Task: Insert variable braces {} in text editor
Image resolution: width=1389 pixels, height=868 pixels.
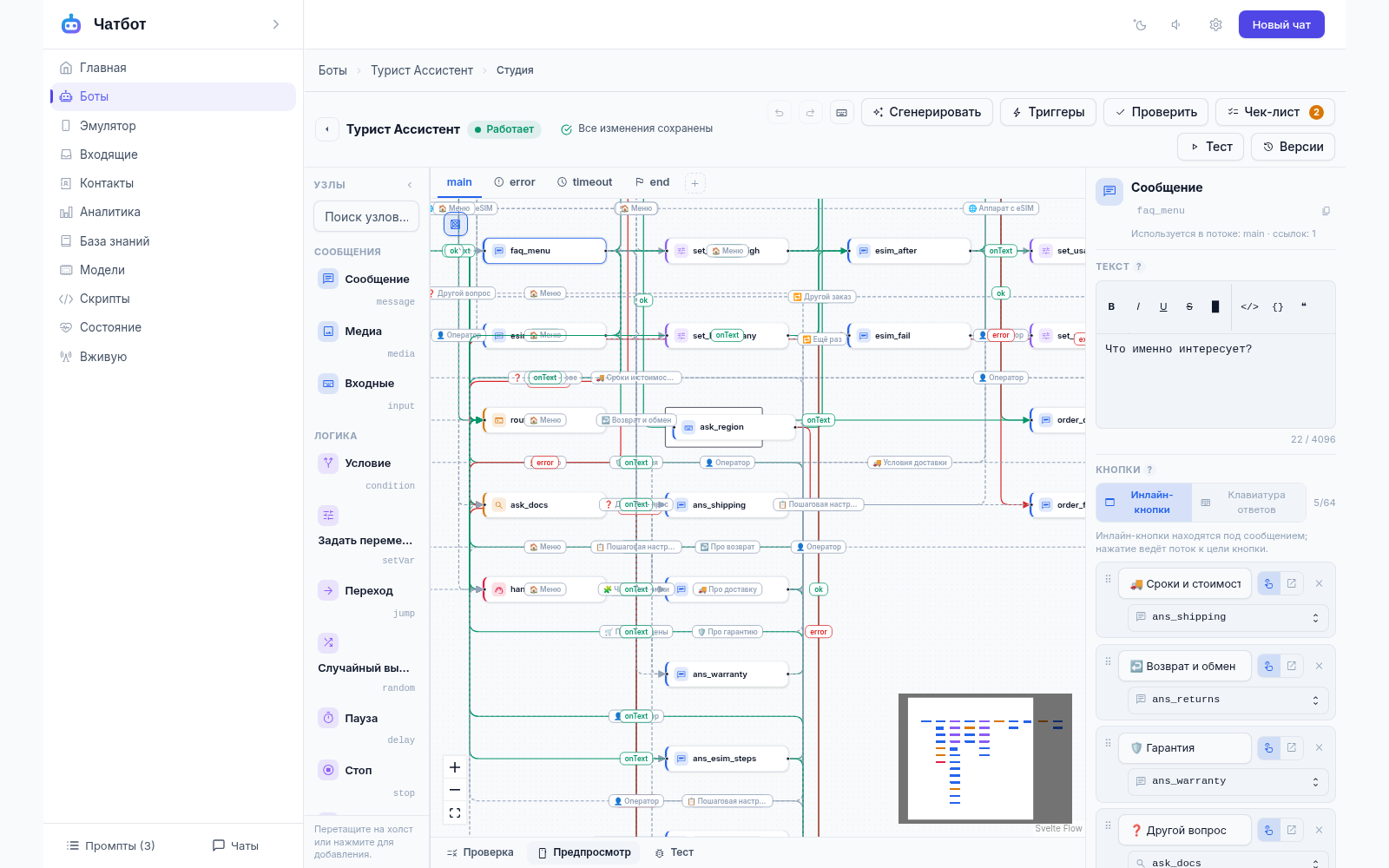Action: click(x=1278, y=306)
